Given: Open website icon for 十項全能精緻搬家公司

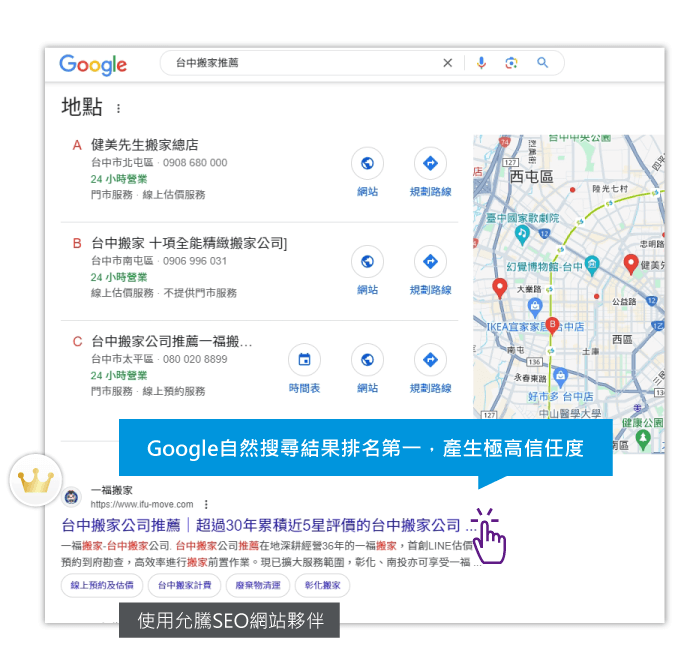Looking at the screenshot, I should coord(367,262).
